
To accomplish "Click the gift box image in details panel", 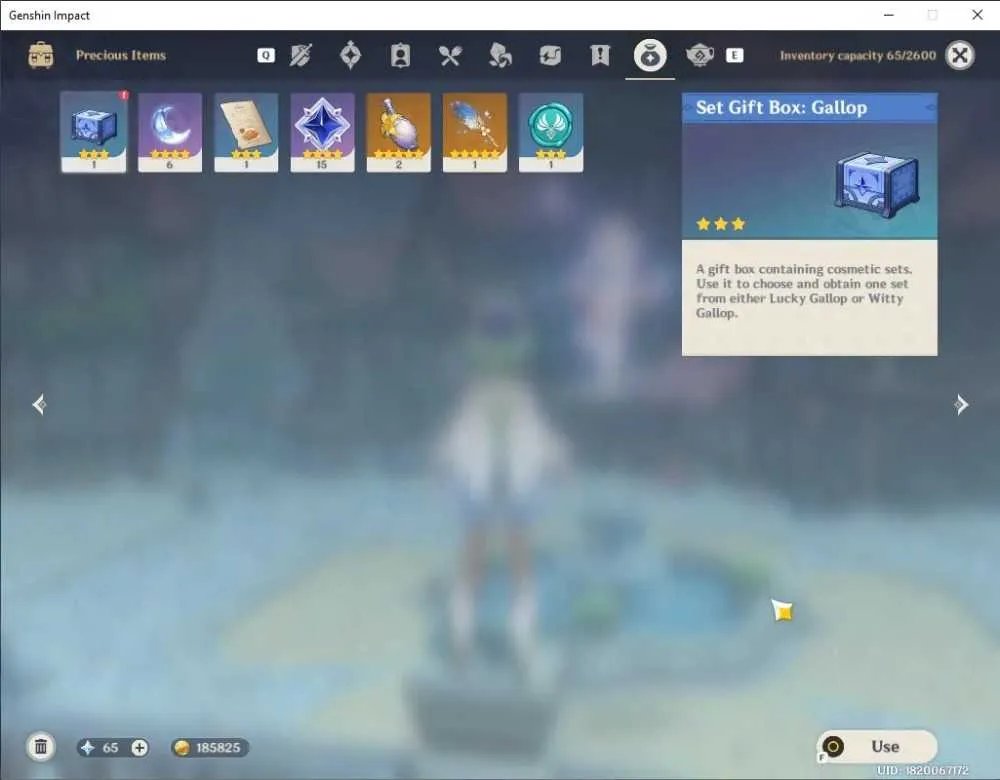I will click(x=877, y=184).
